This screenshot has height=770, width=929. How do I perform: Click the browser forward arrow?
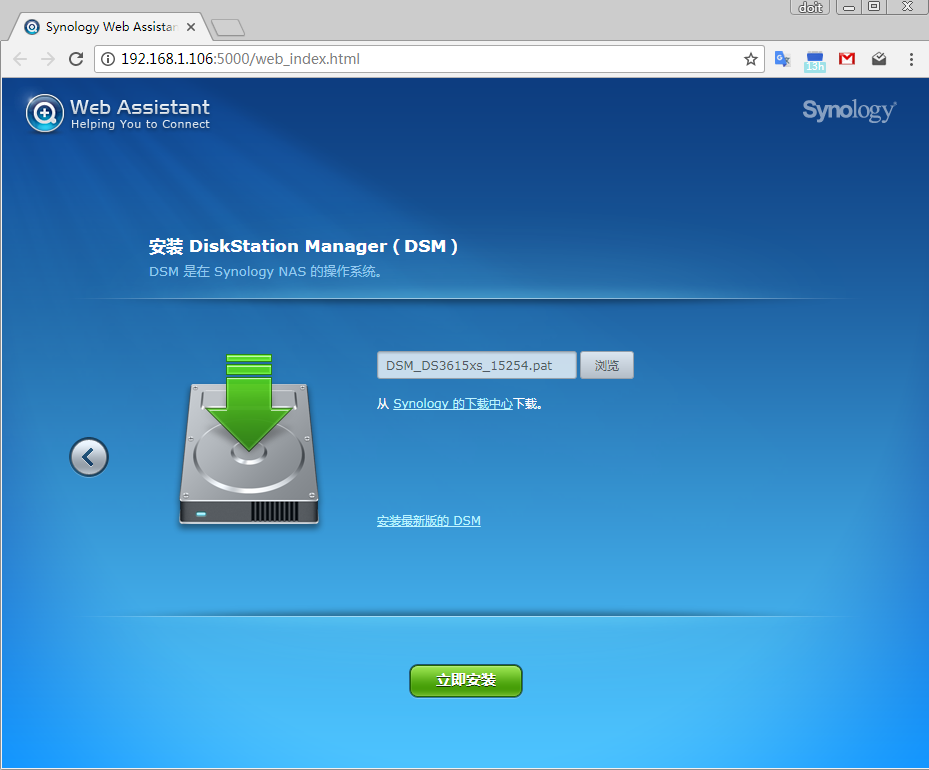coord(48,59)
